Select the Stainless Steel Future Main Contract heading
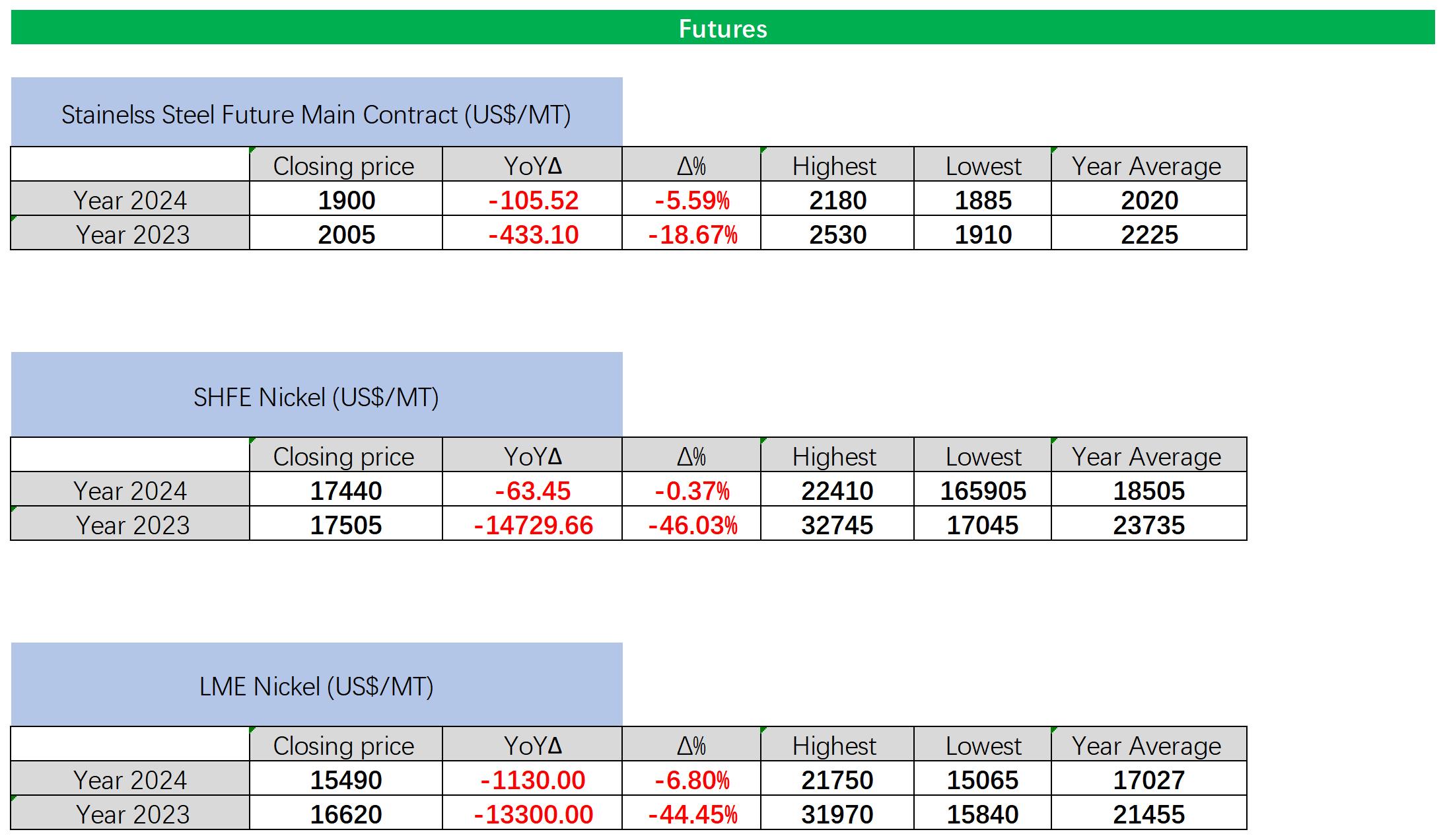 [316, 114]
